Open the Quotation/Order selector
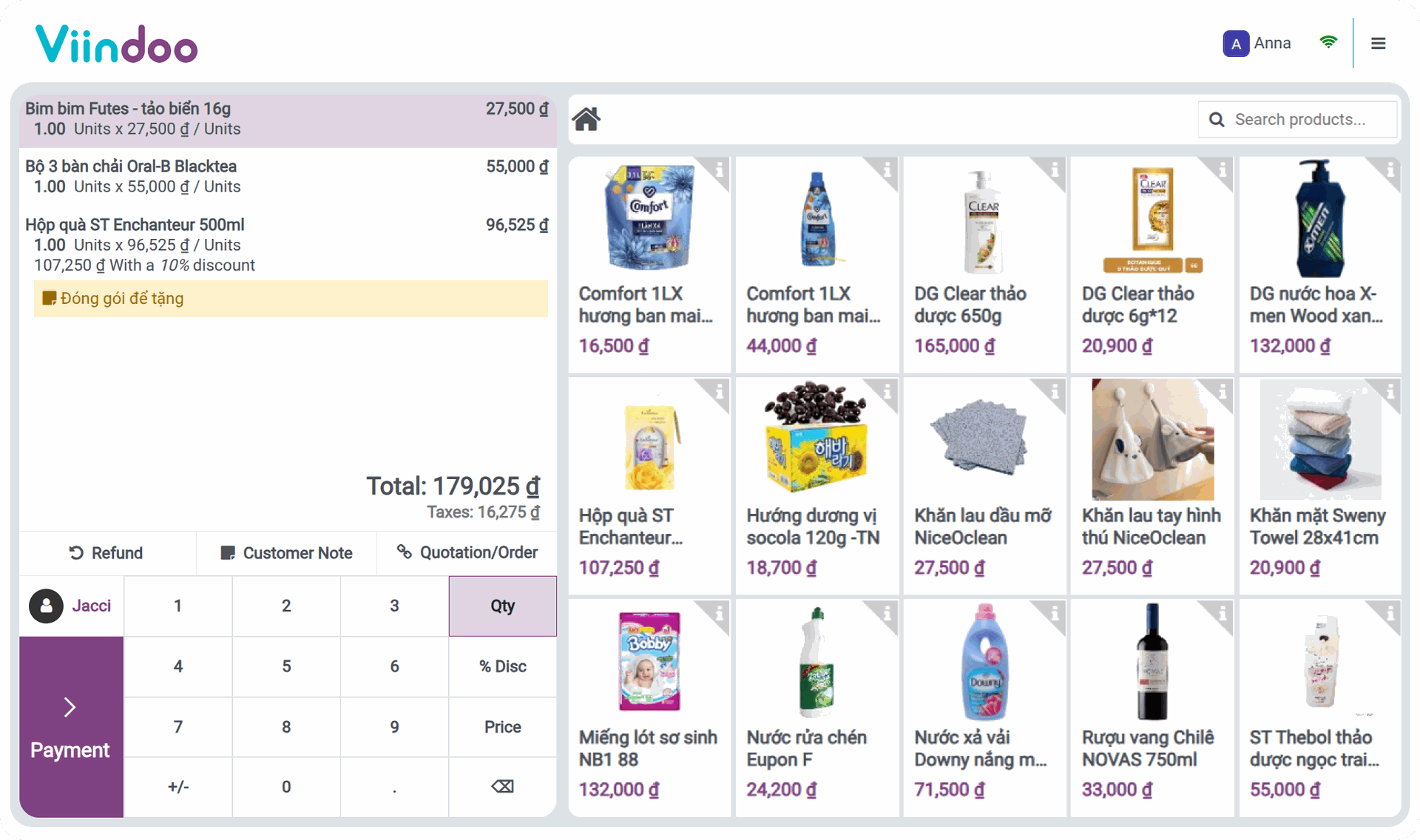 pyautogui.click(x=467, y=553)
